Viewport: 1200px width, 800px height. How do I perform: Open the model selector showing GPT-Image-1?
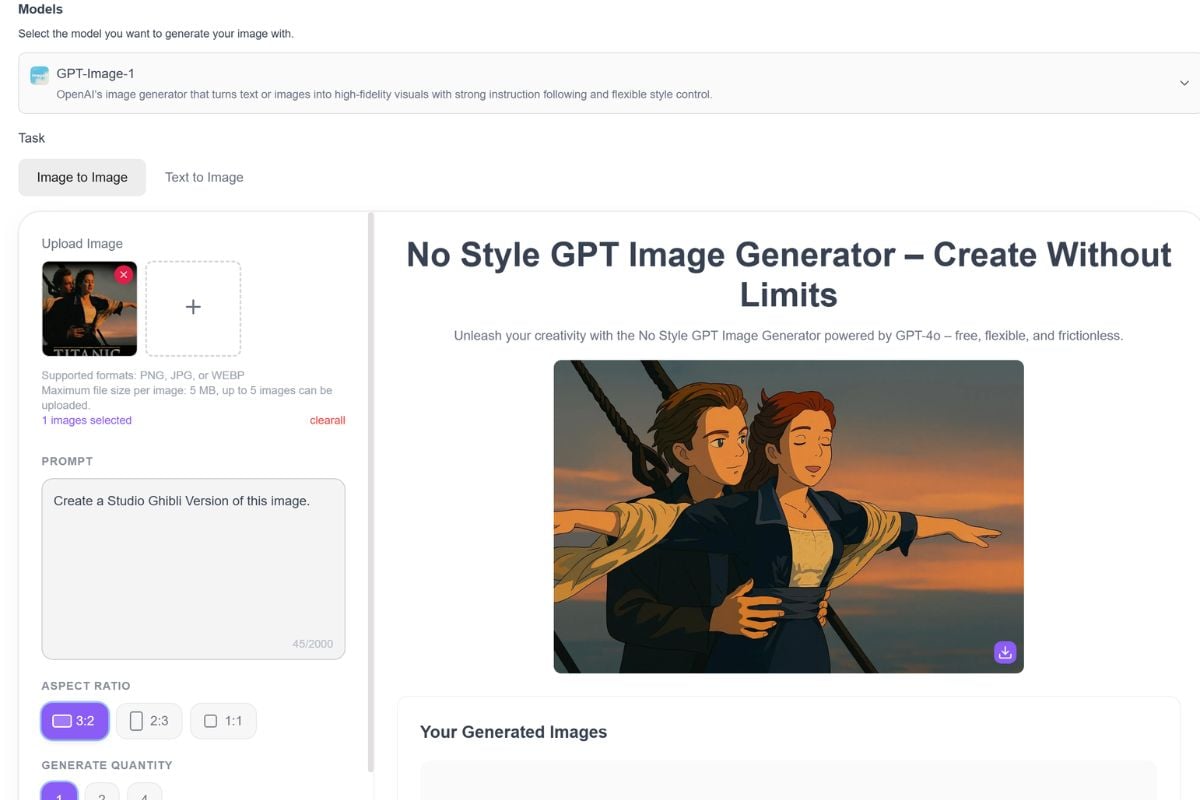[609, 83]
